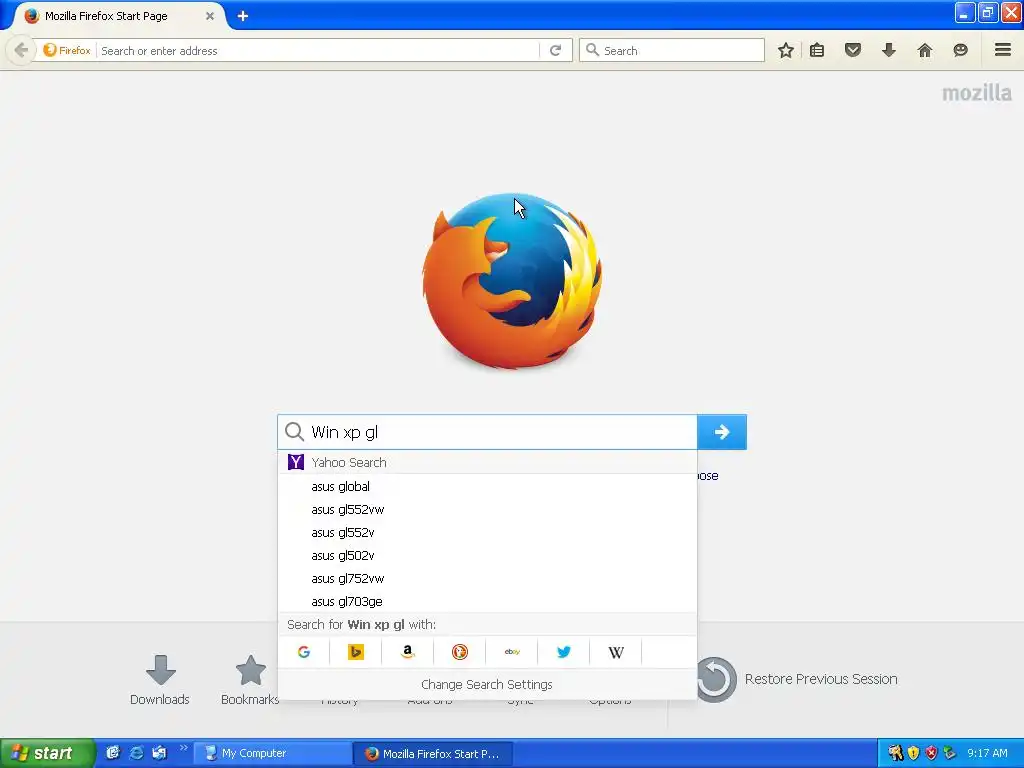Launch Internet Explorer from Quick Launch
Image resolution: width=1024 pixels, height=768 pixels.
point(136,753)
